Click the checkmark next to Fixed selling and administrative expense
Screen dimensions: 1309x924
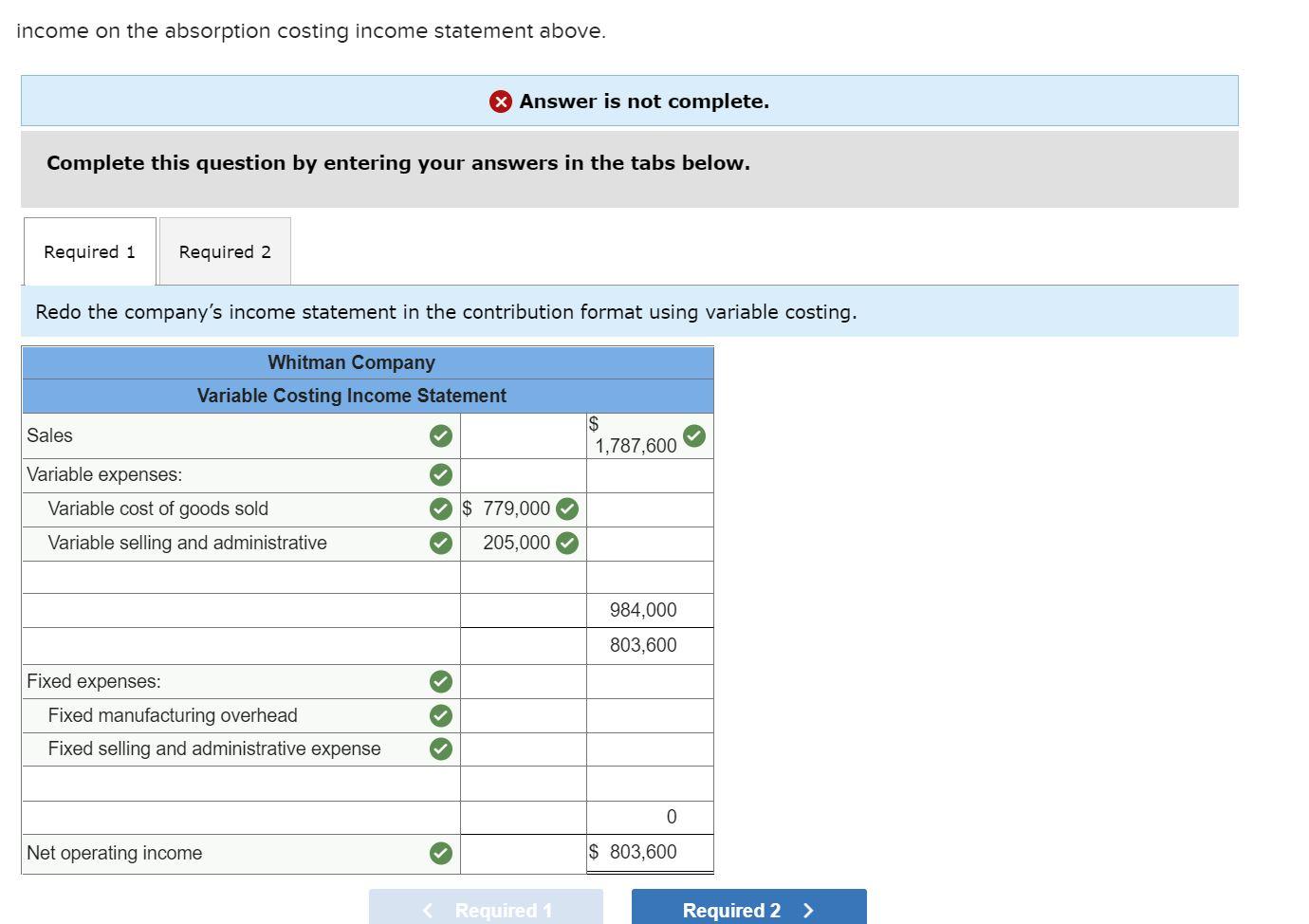tap(439, 748)
